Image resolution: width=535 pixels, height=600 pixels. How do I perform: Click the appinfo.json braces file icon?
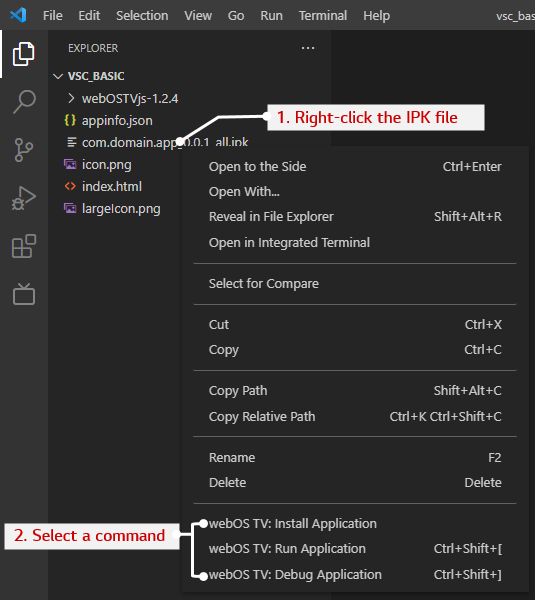pyautogui.click(x=70, y=121)
